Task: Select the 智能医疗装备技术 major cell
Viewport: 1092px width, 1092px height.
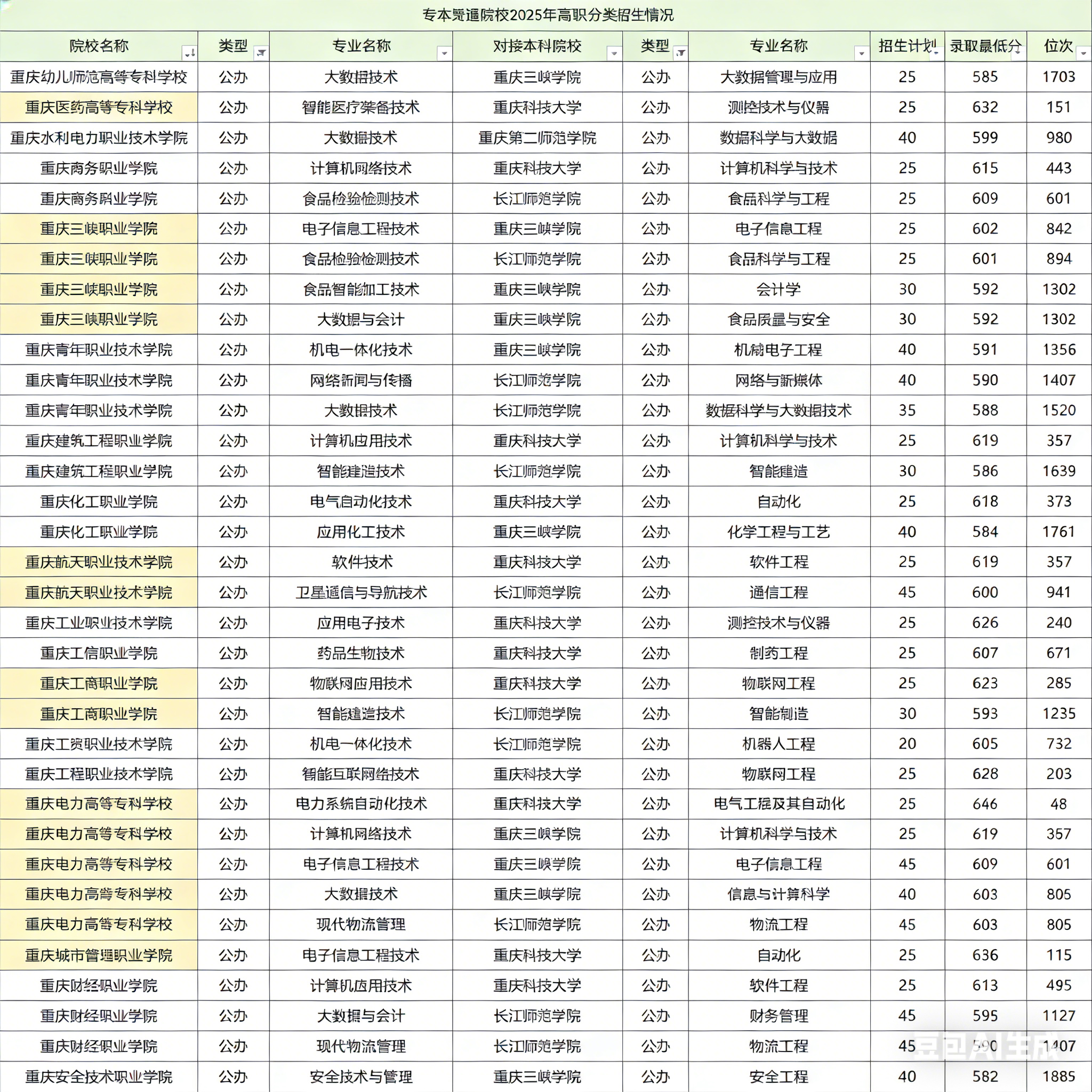Action: click(360, 107)
